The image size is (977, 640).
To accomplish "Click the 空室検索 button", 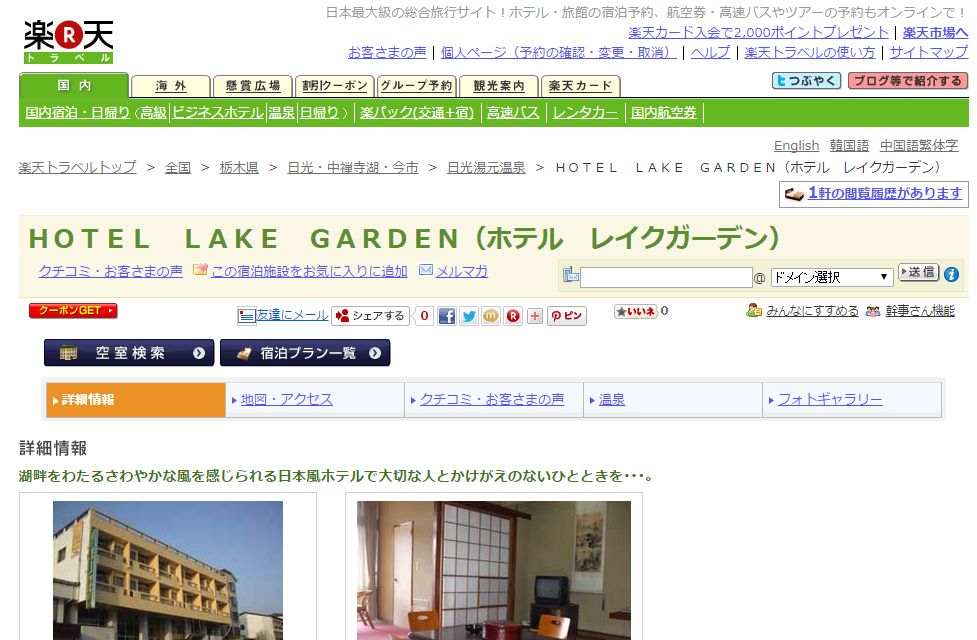I will click(x=129, y=353).
